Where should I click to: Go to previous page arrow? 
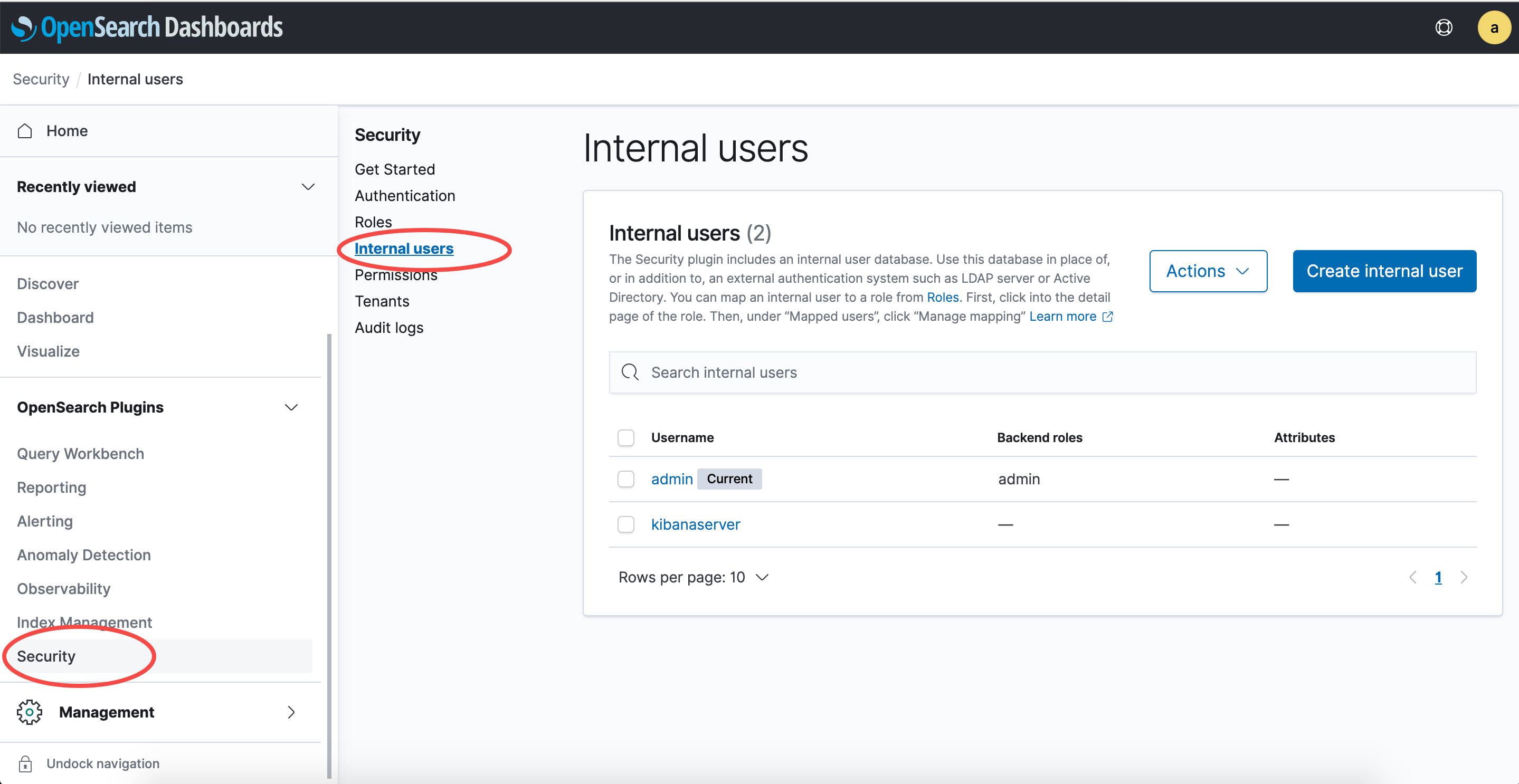click(x=1413, y=577)
